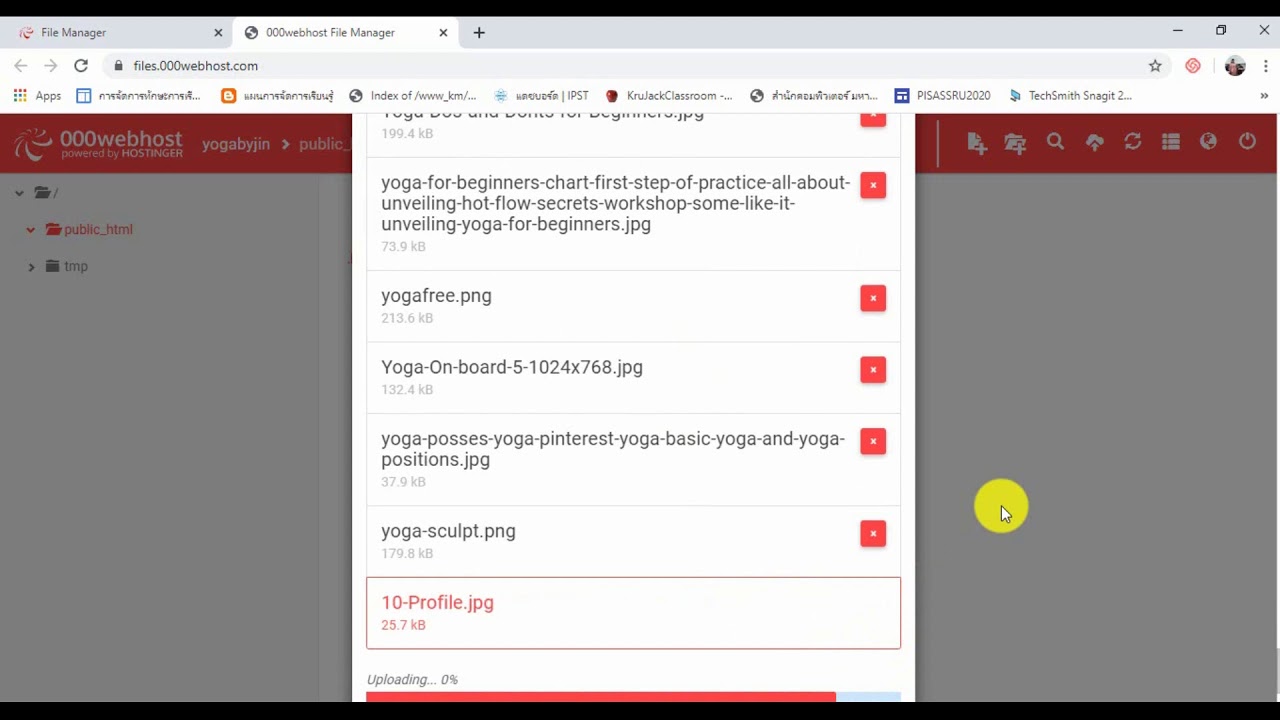
Task: Click the New Folder icon in toolbar
Action: (1015, 143)
